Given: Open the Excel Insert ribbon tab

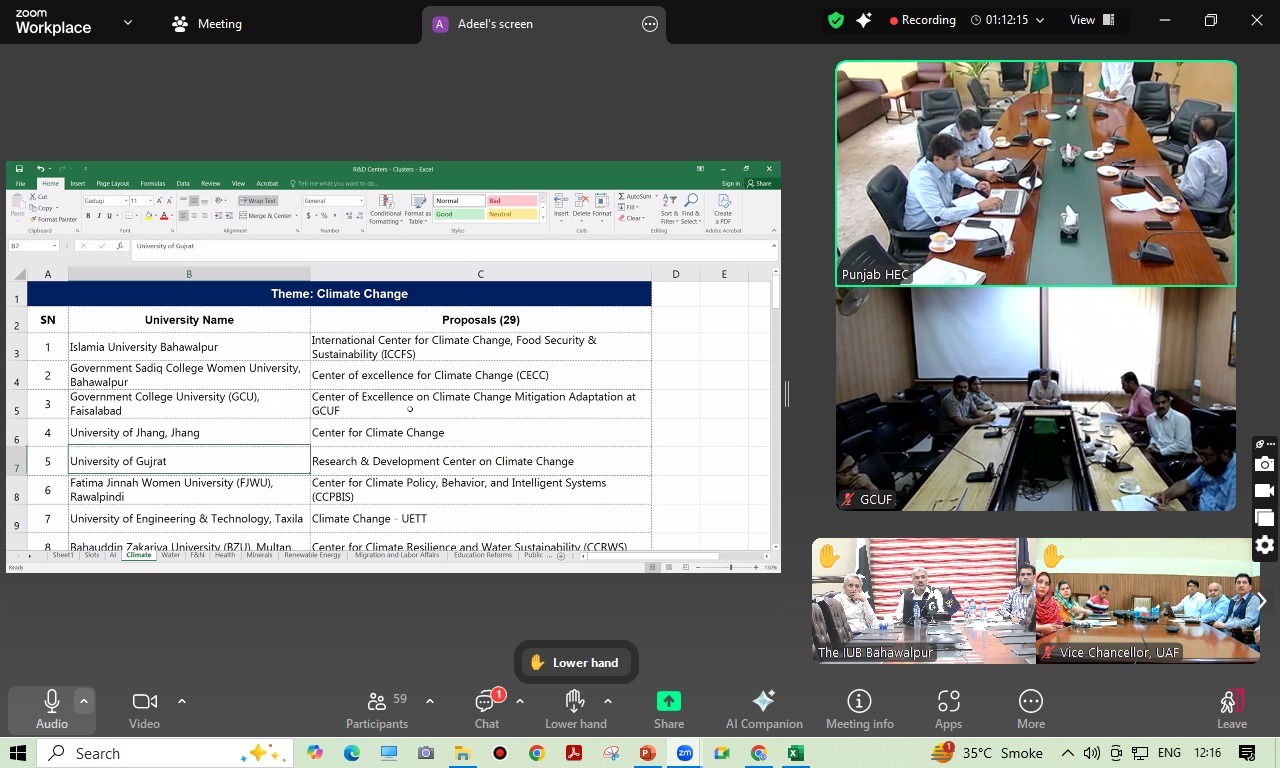Looking at the screenshot, I should pyautogui.click(x=77, y=184).
